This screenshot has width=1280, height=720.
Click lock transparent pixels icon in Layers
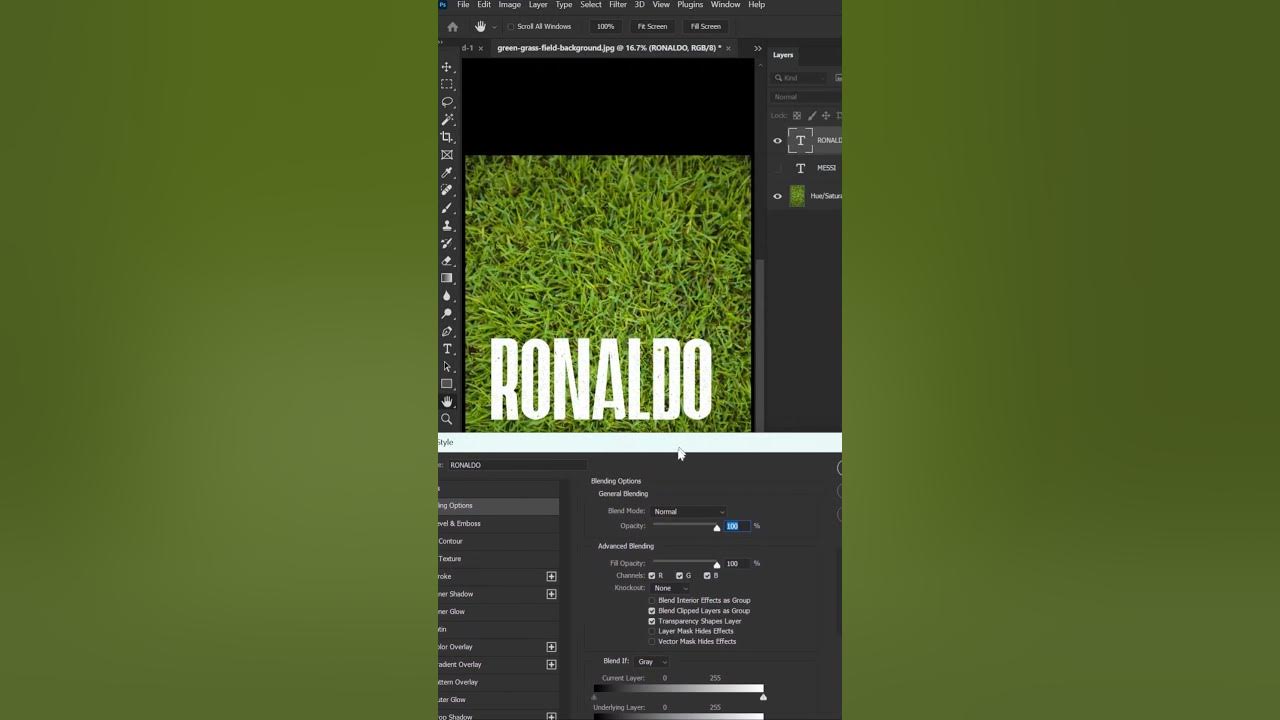[797, 116]
